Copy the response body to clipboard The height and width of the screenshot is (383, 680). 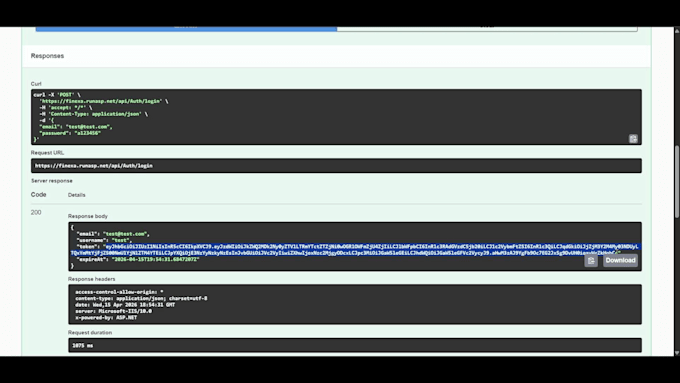point(591,261)
